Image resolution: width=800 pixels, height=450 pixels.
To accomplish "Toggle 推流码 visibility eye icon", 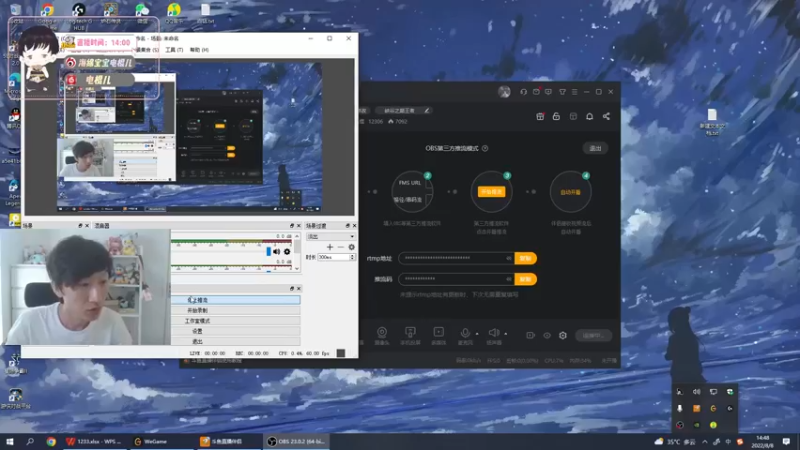I will tap(509, 279).
